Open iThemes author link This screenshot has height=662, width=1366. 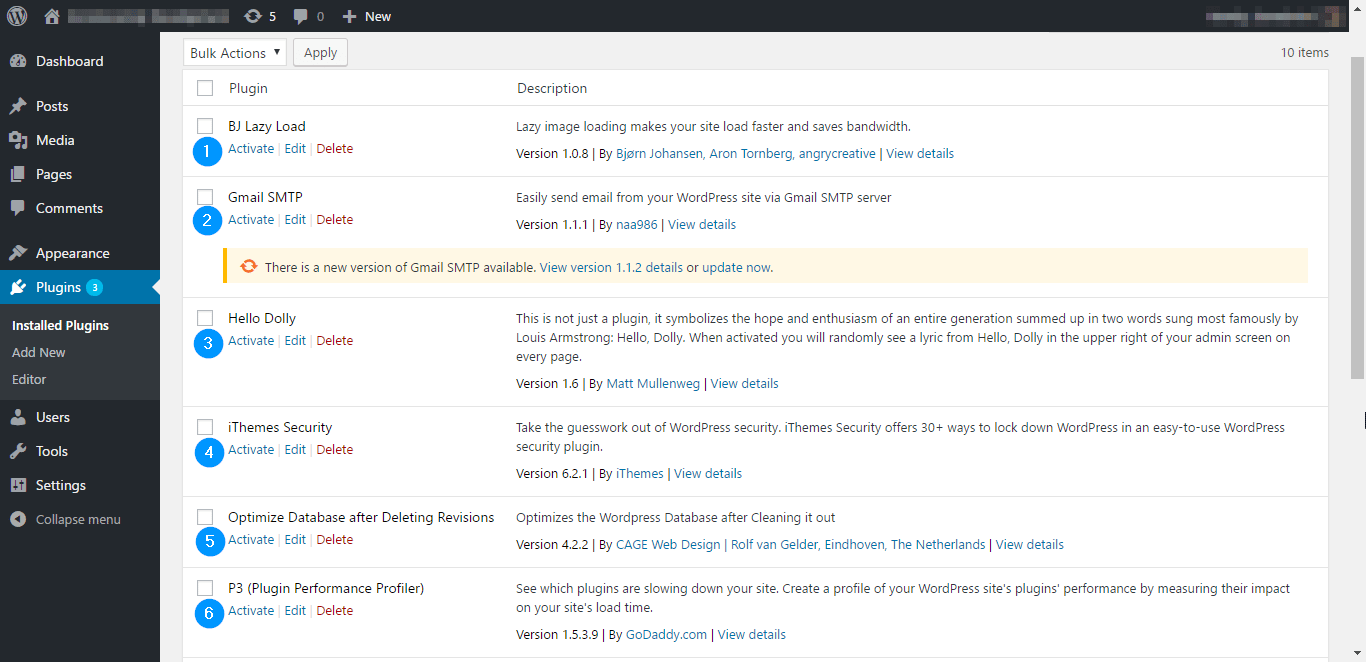click(640, 473)
